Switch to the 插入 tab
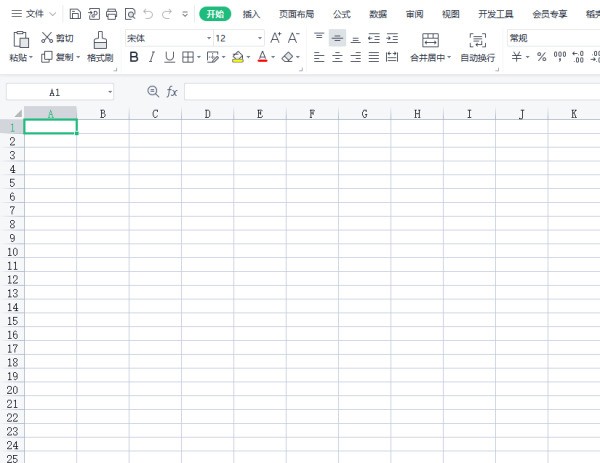Viewport: 600px width, 463px height. coord(251,14)
